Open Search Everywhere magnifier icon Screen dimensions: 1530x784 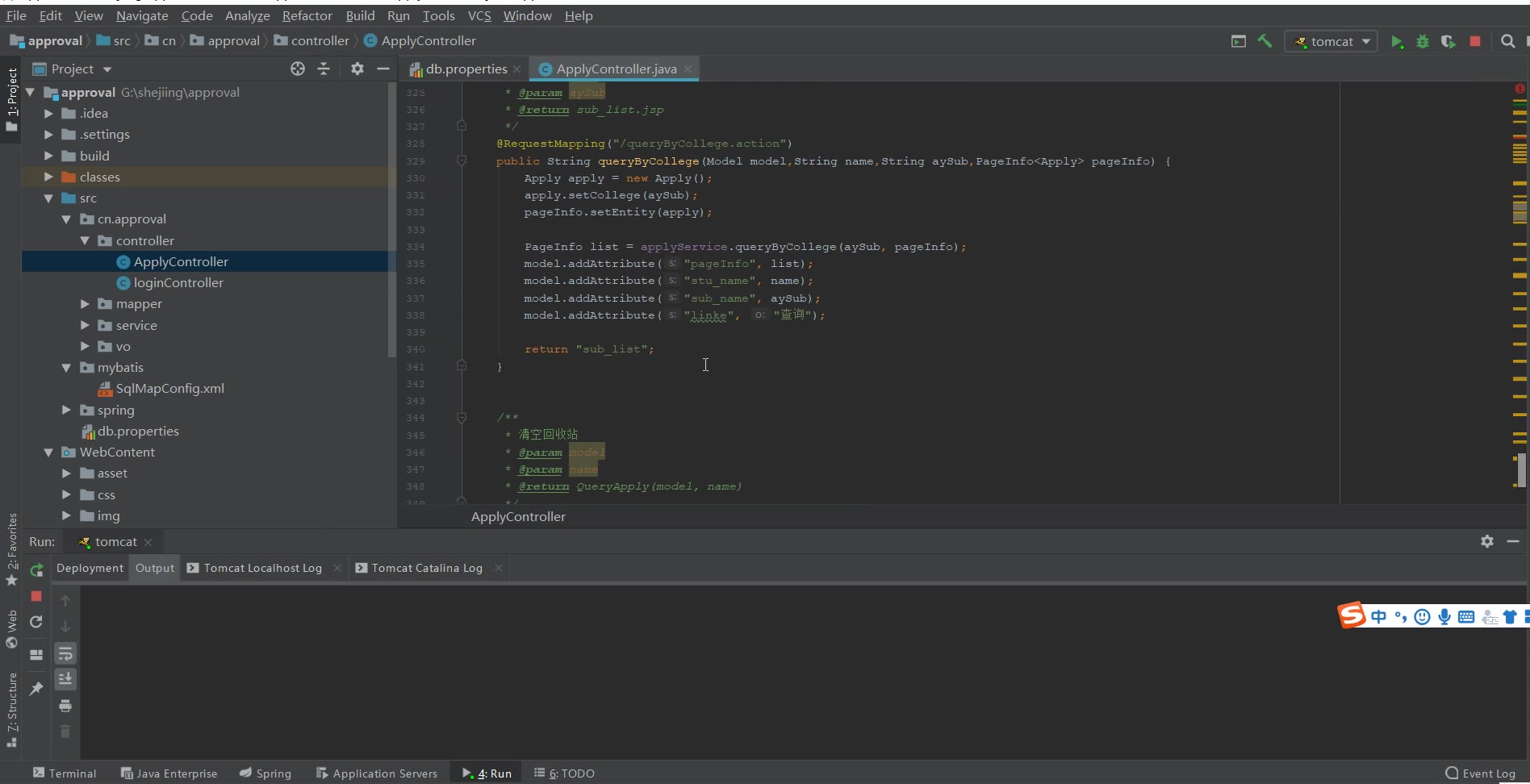[x=1507, y=41]
